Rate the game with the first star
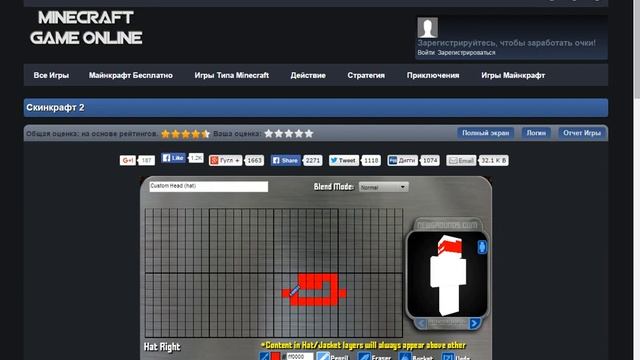The height and width of the screenshot is (360, 640). point(269,133)
